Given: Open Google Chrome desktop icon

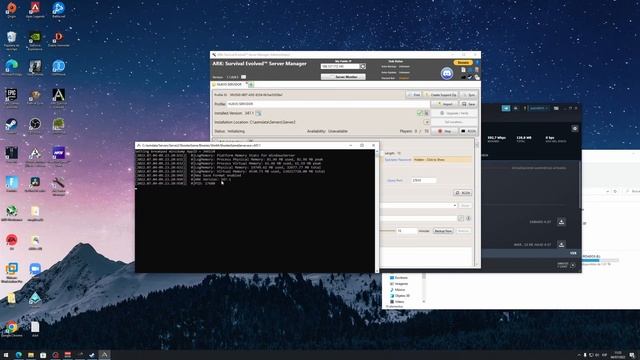Looking at the screenshot, I should tap(11, 329).
